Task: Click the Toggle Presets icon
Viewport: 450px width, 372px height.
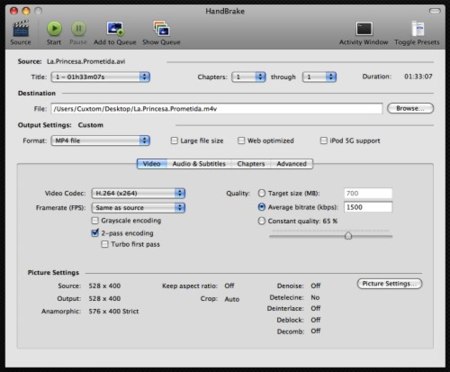Action: (x=417, y=29)
